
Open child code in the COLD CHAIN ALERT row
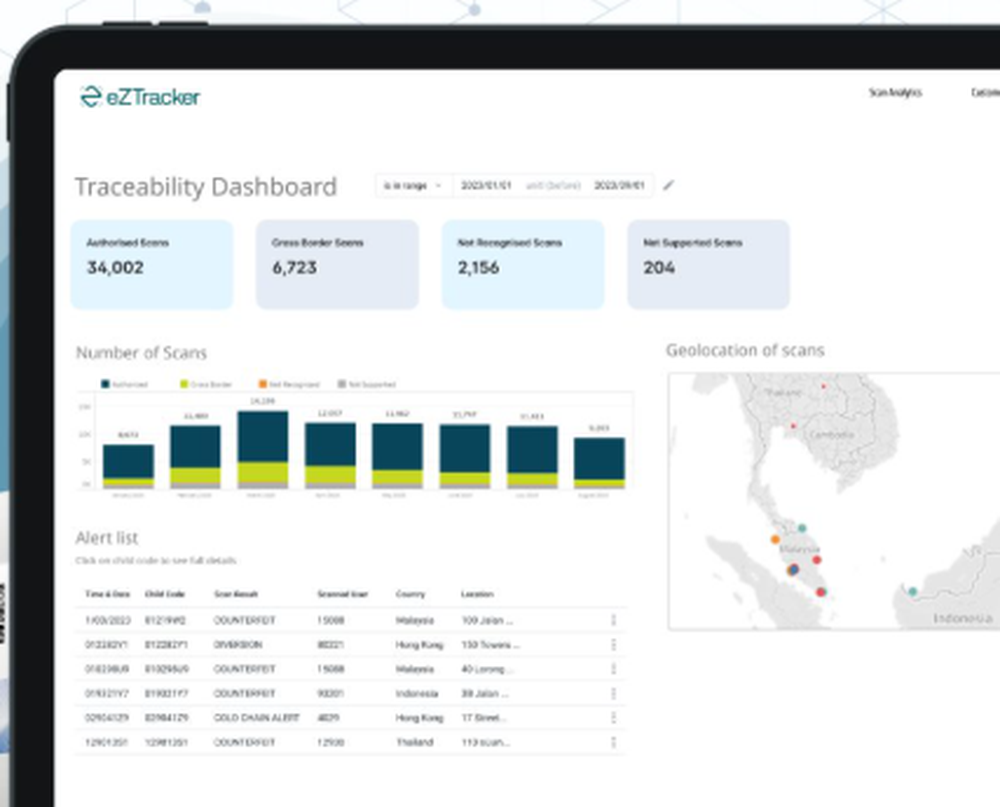166,718
